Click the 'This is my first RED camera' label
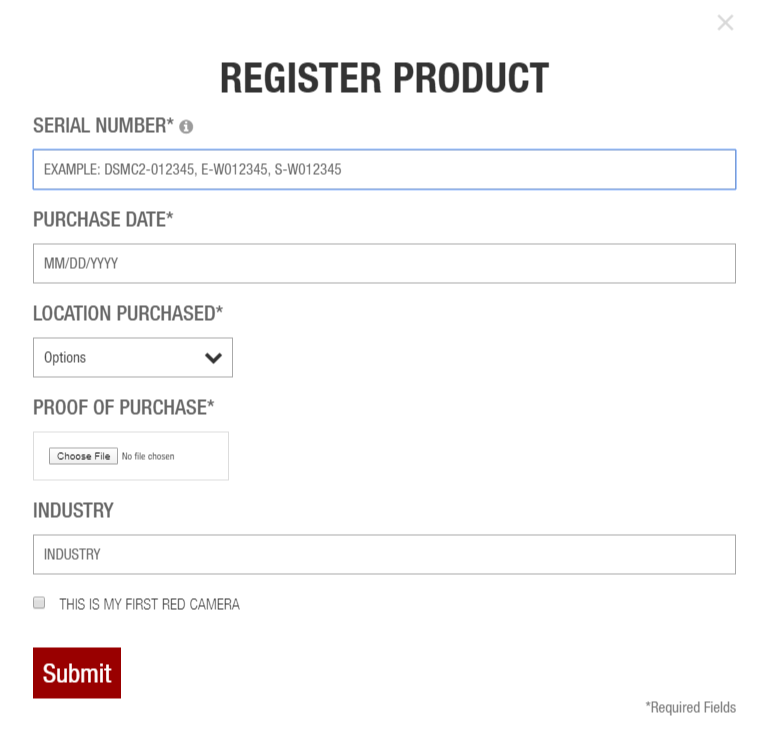769x755 pixels. (150, 604)
